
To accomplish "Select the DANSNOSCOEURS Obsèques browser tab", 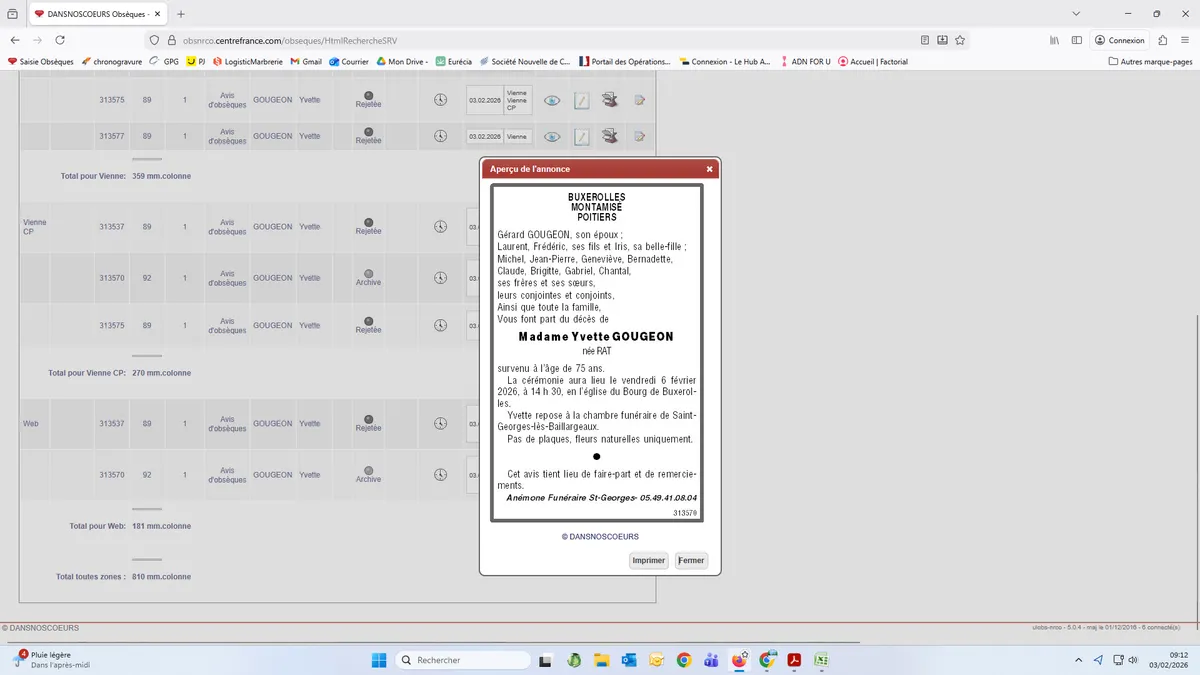I will tap(92, 14).
